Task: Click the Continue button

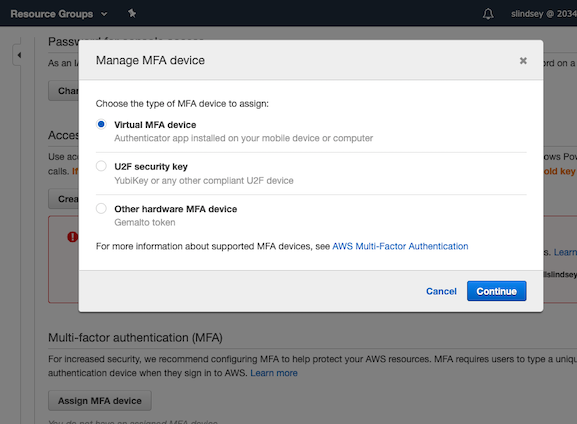Action: point(496,291)
